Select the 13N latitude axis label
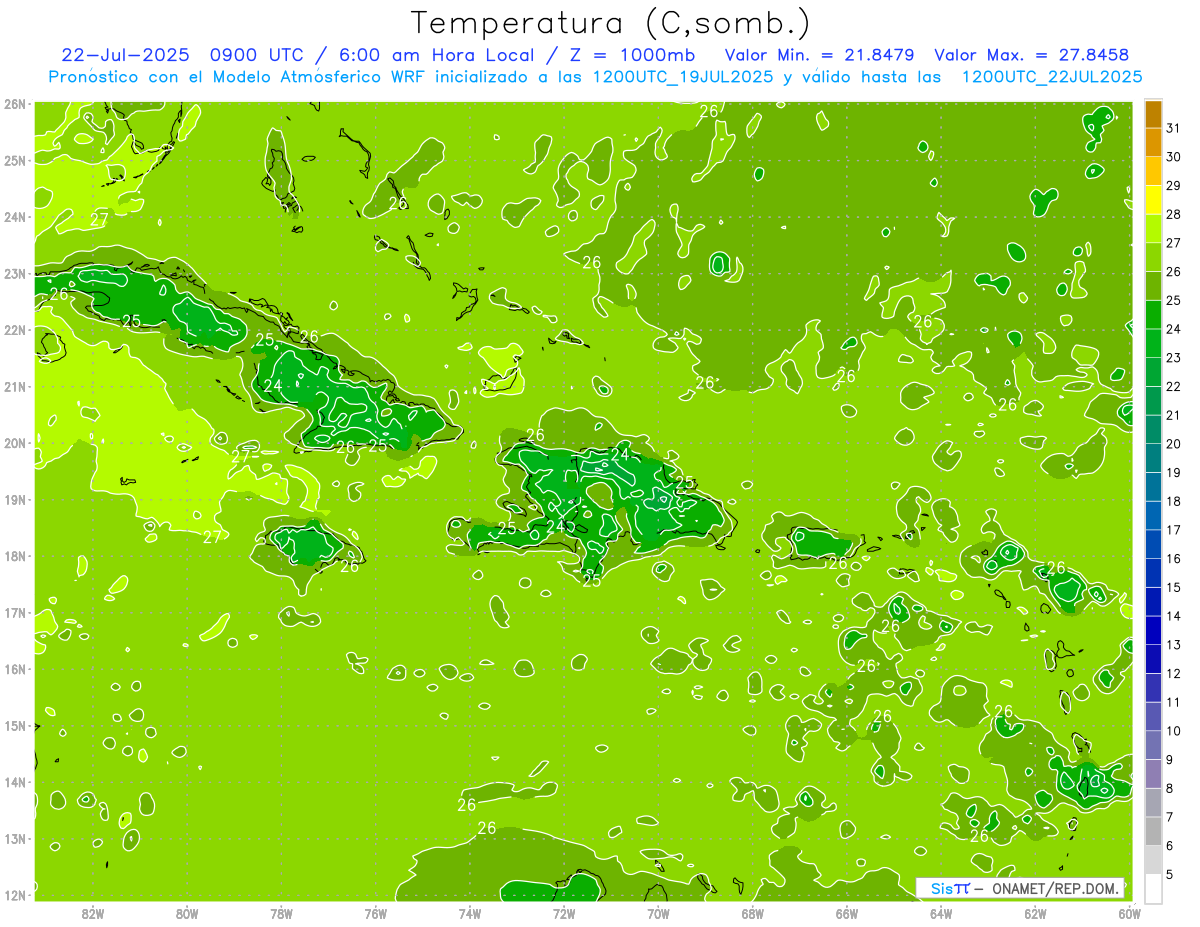 pos(15,838)
